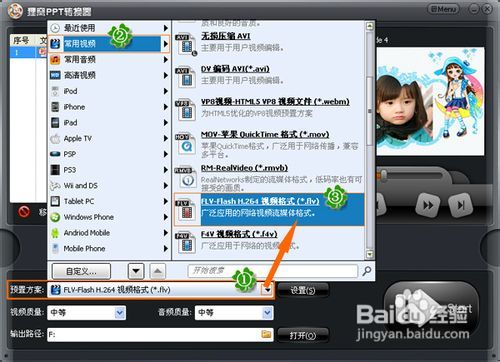This screenshot has width=500, height=362.
Task: Click the DV 编码 AVI format icon
Action: tap(186, 77)
